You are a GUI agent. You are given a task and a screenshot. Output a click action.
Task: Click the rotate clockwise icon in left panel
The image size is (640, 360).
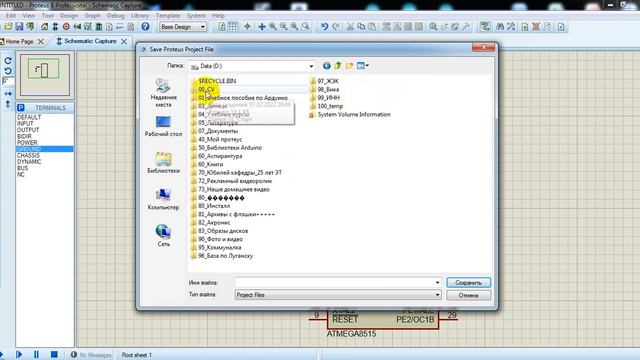coord(8,61)
